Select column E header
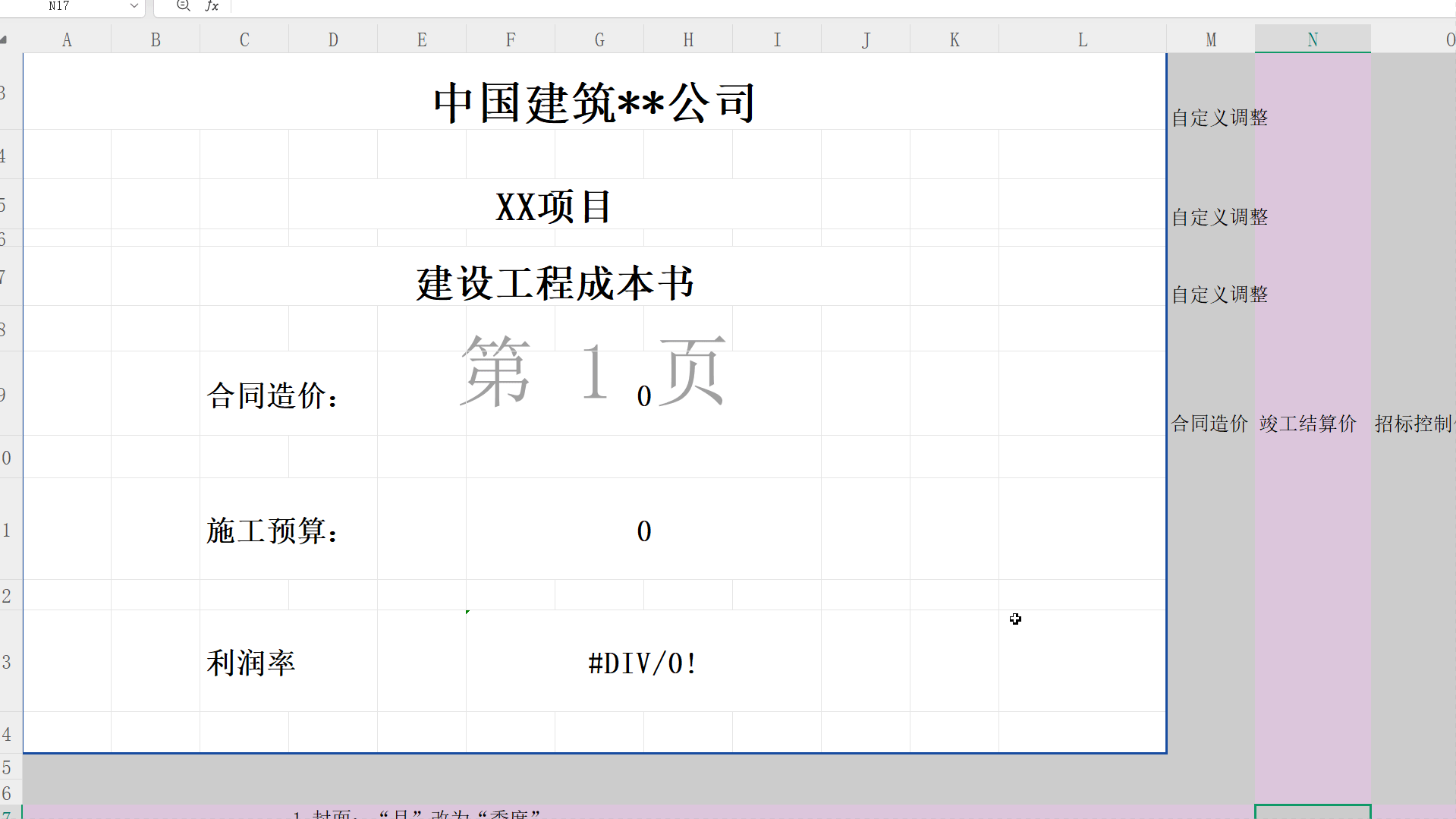Screen dimensions: 1456x819 coord(422,39)
